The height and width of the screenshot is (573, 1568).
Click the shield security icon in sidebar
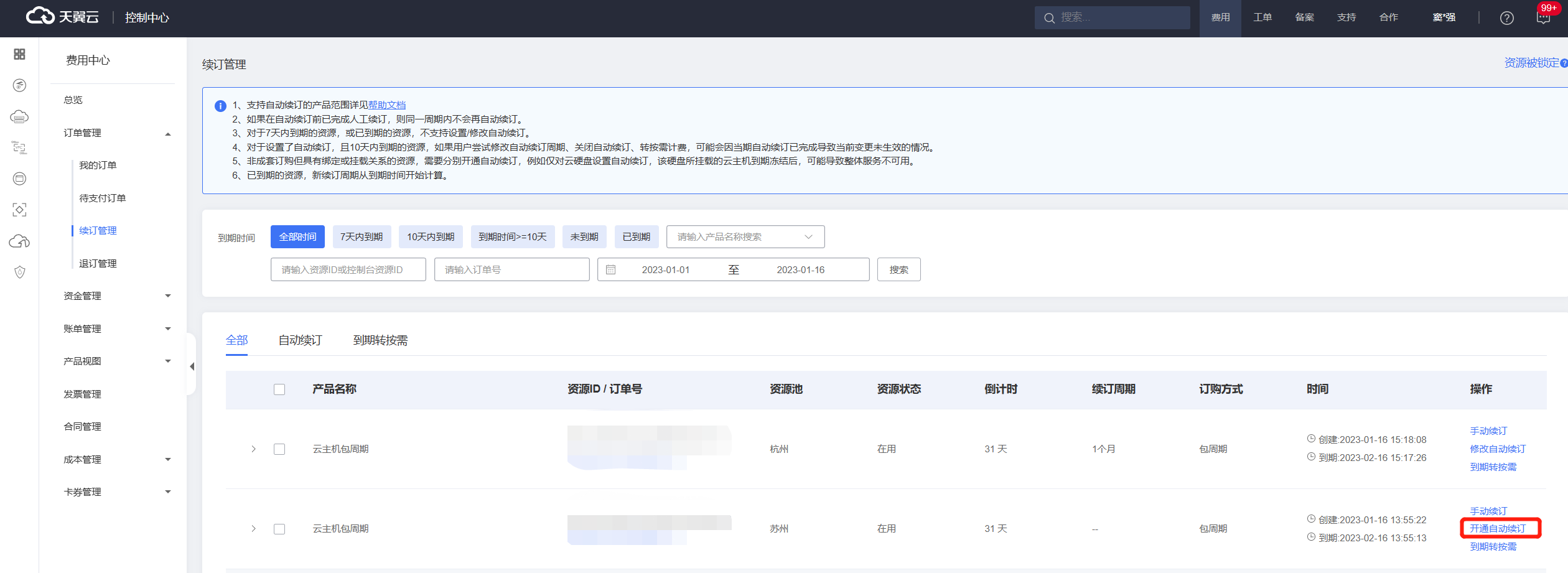pyautogui.click(x=19, y=272)
